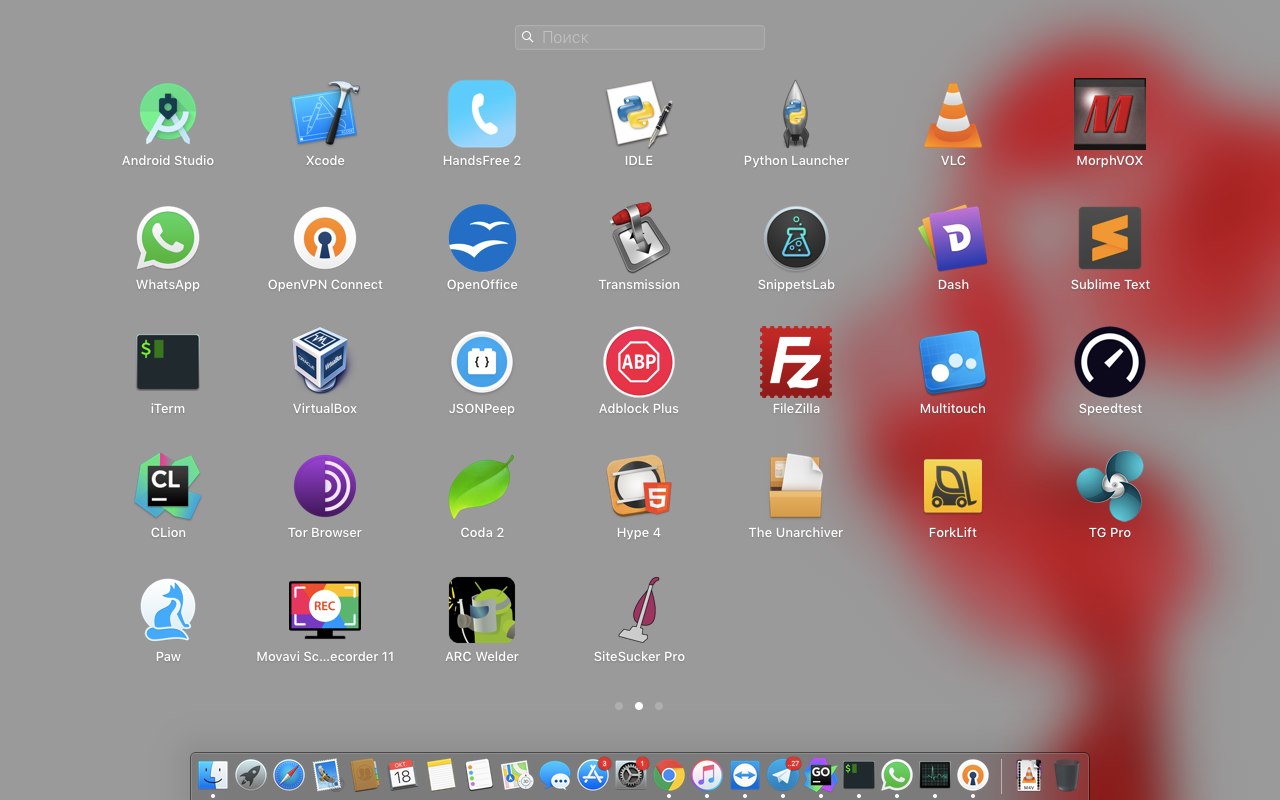1280x800 pixels.
Task: Switch to GoLand in the Dock
Action: 821,775
